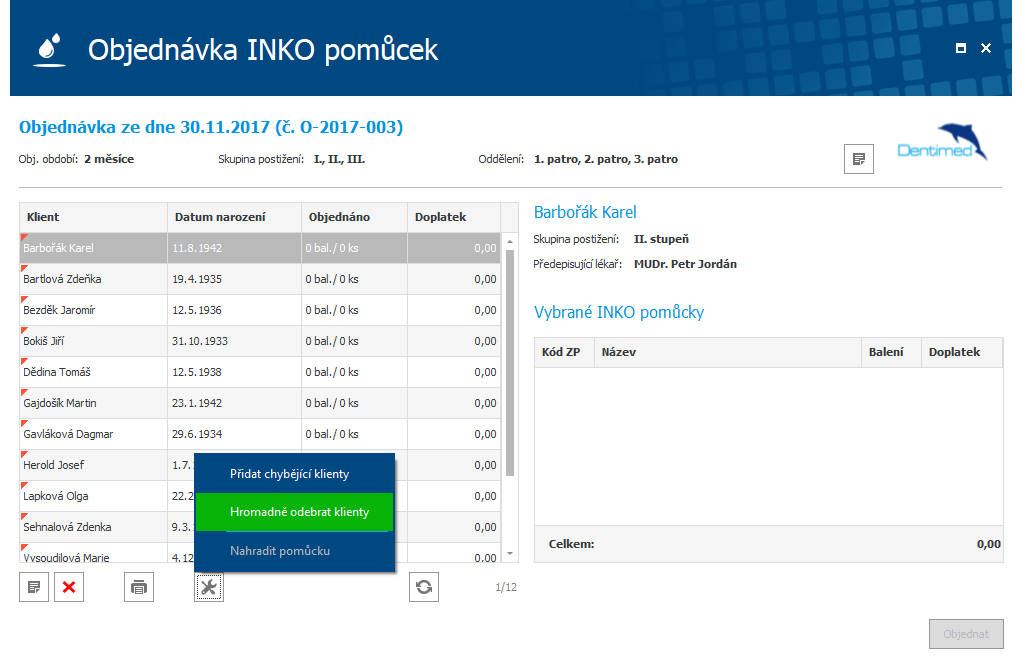Select client row Barbořák Karel
The width and height of the screenshot is (1022, 664).
260,248
